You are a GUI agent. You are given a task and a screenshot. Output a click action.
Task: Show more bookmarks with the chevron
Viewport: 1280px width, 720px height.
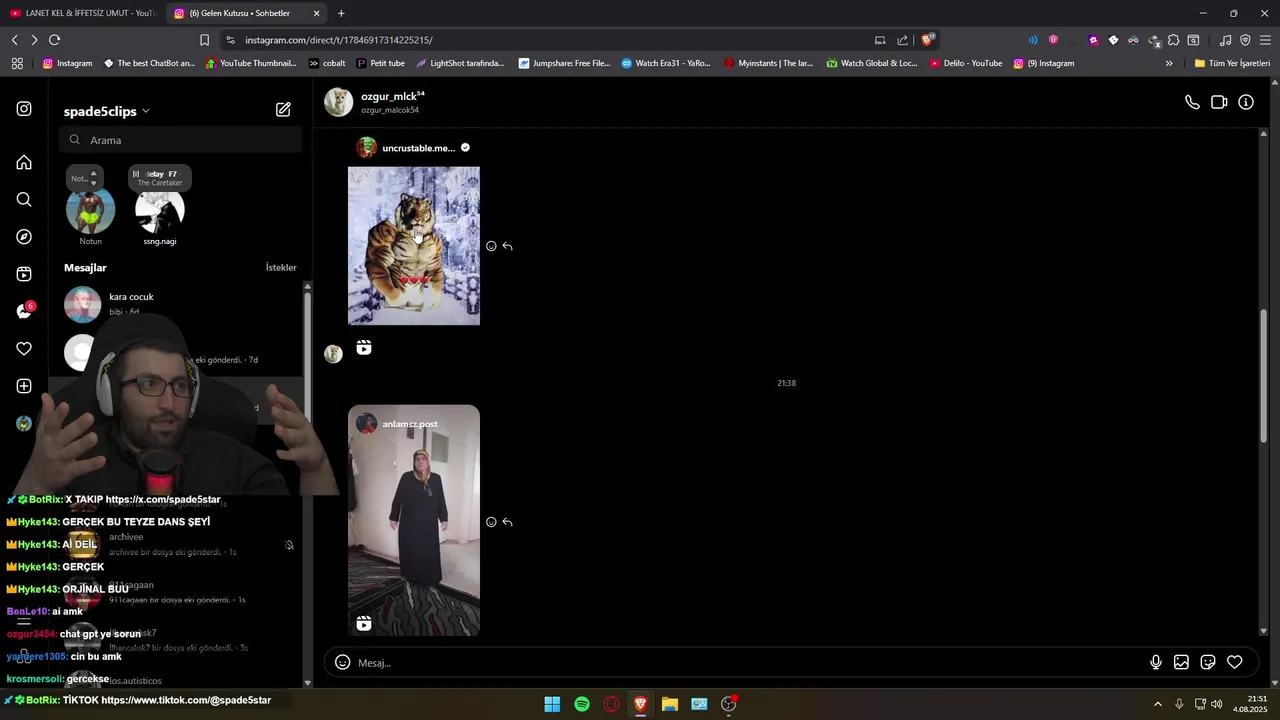1169,63
